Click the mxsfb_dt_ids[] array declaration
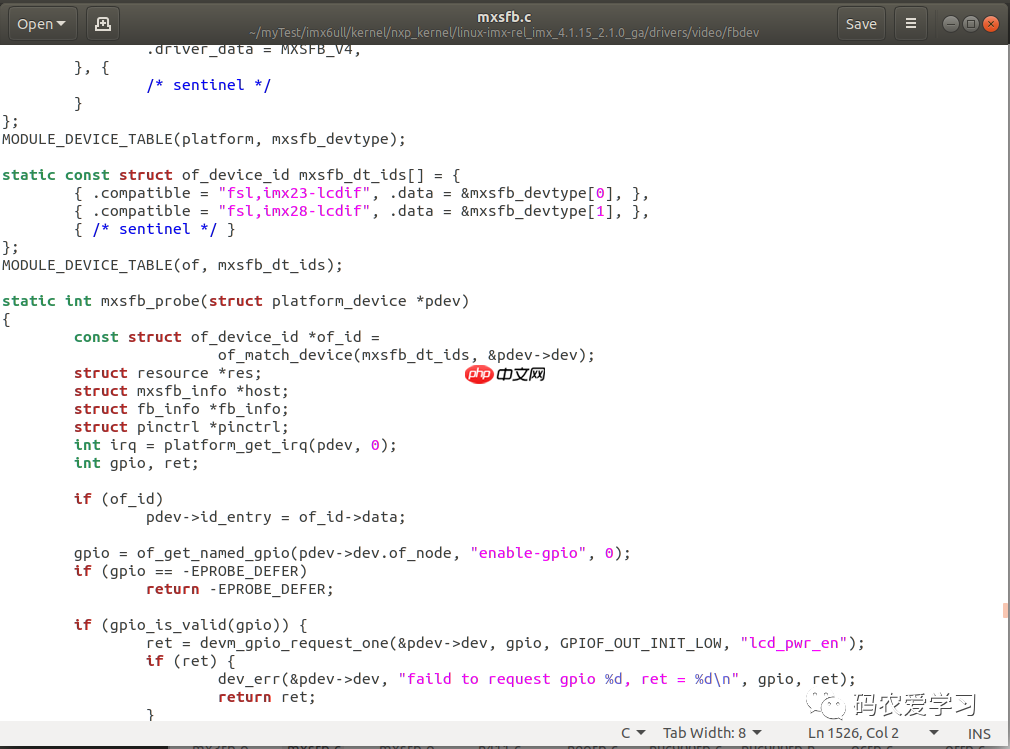 click(x=231, y=175)
